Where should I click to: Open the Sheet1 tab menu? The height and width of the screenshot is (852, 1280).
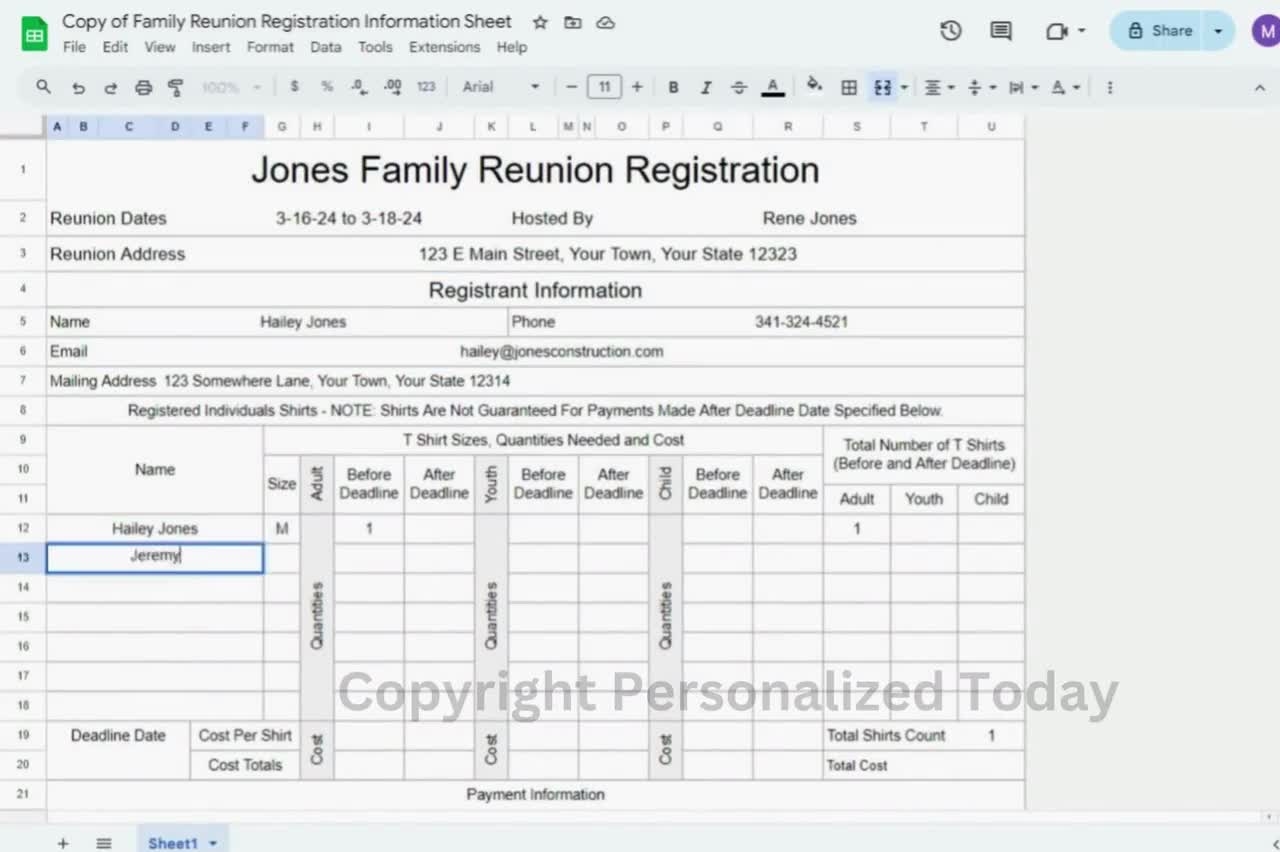(212, 843)
